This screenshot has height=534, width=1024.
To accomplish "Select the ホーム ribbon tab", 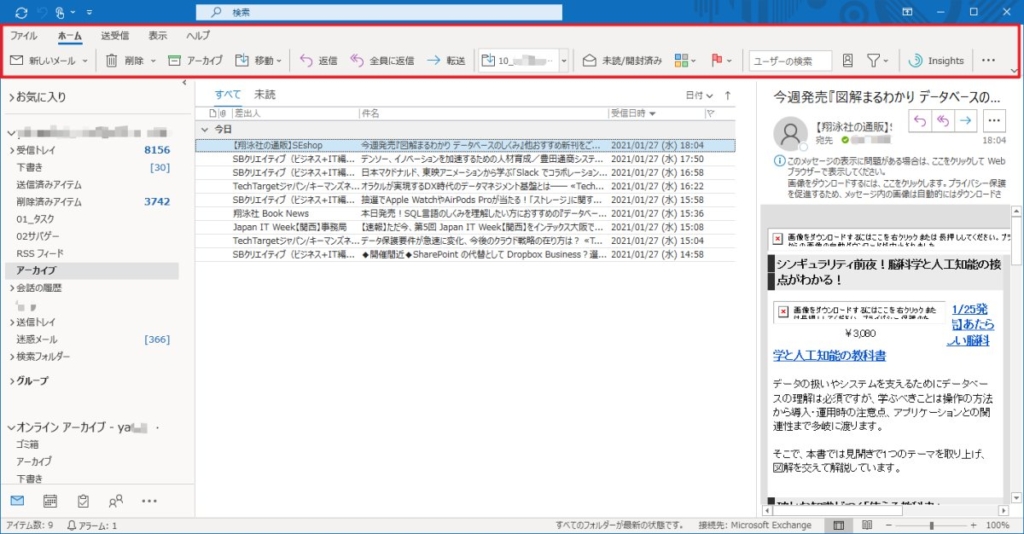I will coord(69,36).
